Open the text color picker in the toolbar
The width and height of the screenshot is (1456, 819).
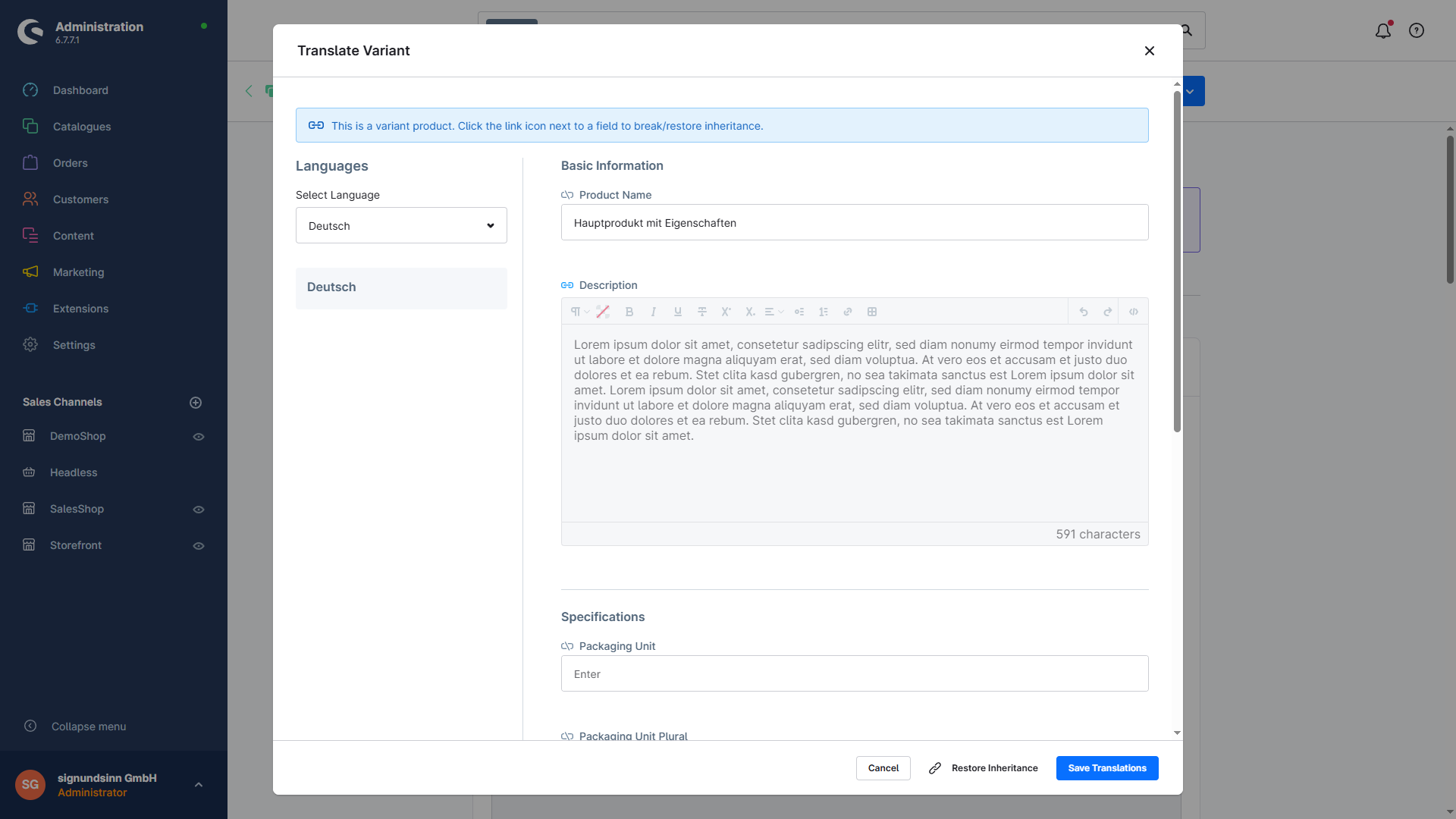[603, 312]
